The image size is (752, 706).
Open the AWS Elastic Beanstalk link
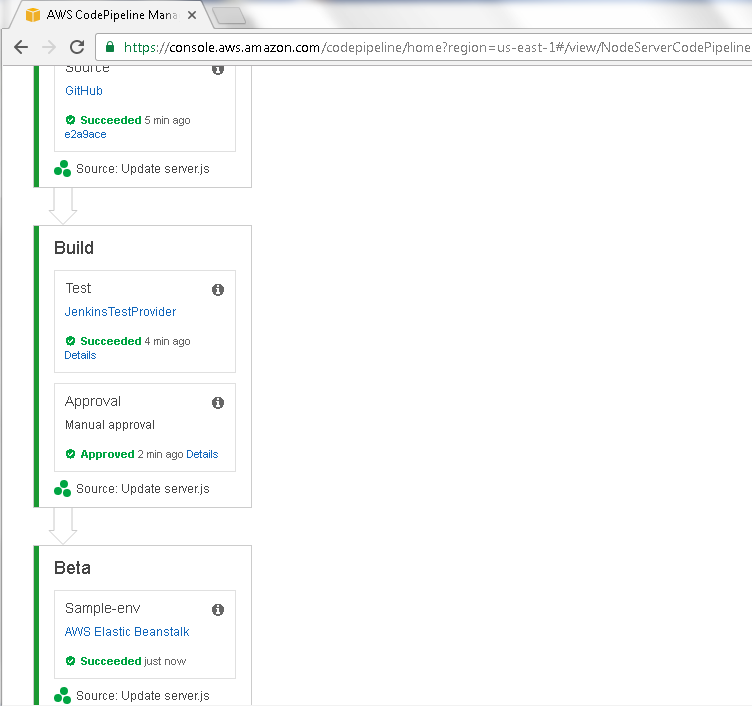tap(127, 632)
